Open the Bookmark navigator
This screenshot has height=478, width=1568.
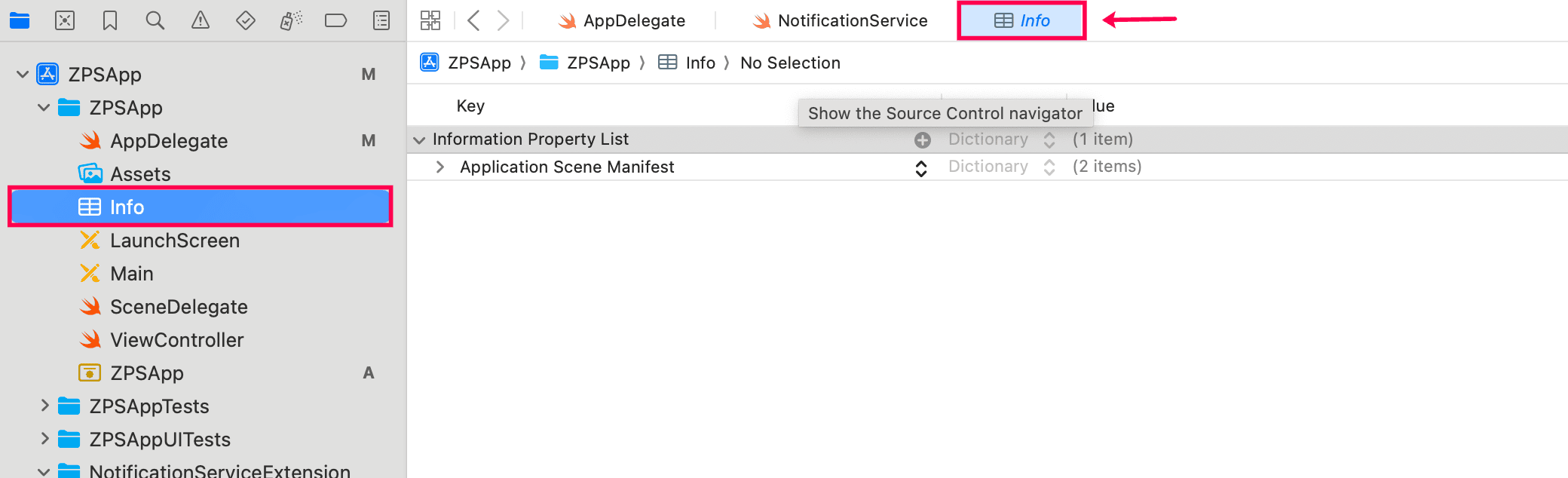pos(110,20)
